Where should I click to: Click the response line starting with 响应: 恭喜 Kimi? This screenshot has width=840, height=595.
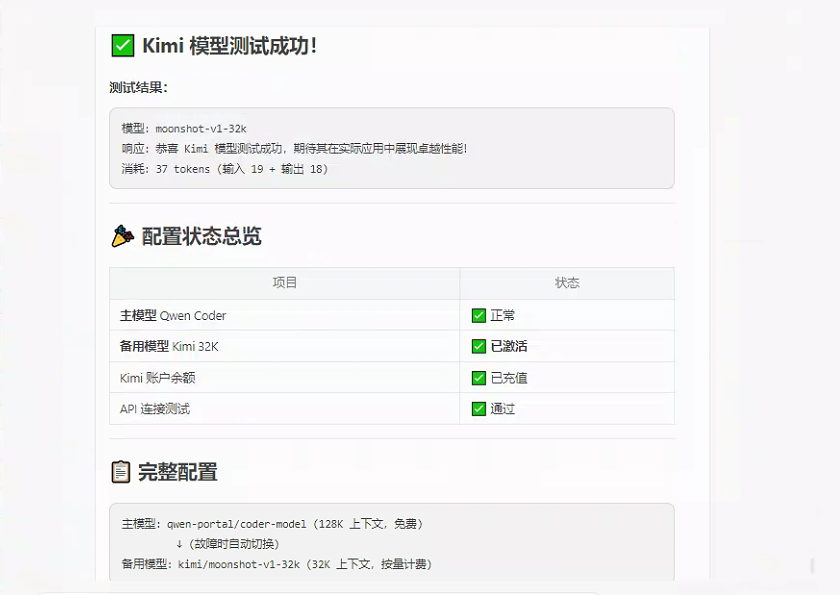pyautogui.click(x=294, y=148)
